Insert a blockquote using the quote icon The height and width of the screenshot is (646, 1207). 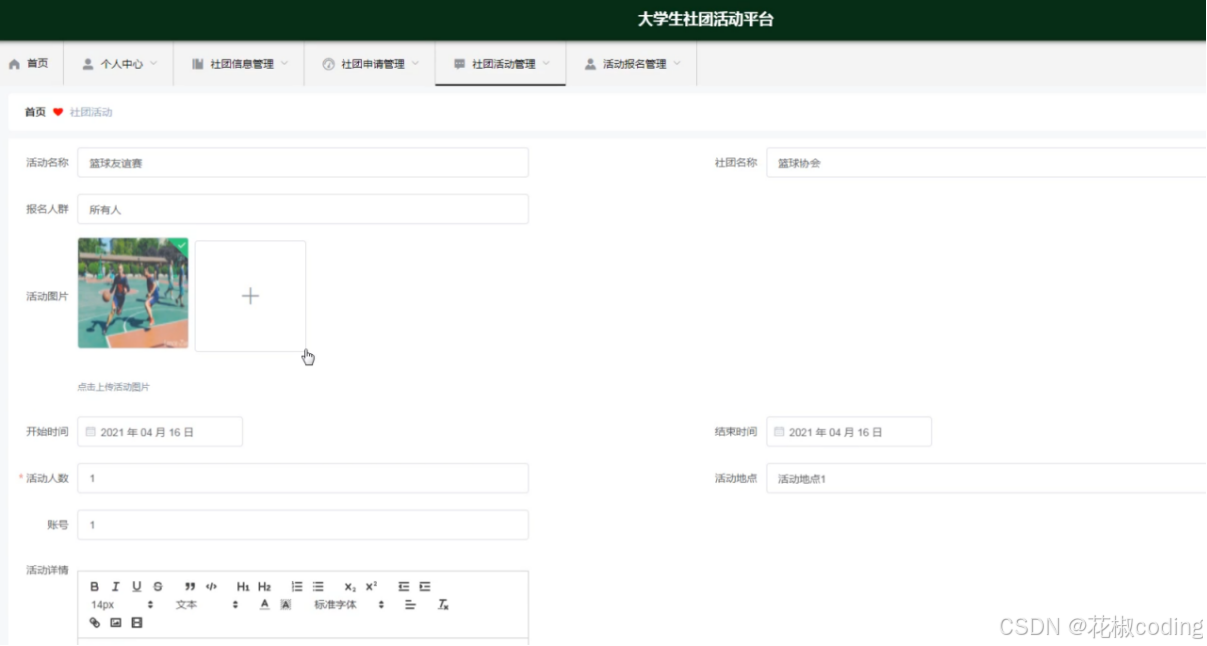(x=188, y=587)
